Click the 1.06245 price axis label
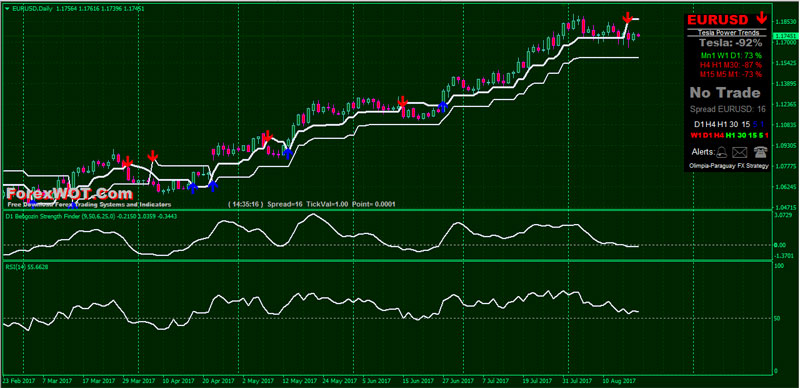 785,187
